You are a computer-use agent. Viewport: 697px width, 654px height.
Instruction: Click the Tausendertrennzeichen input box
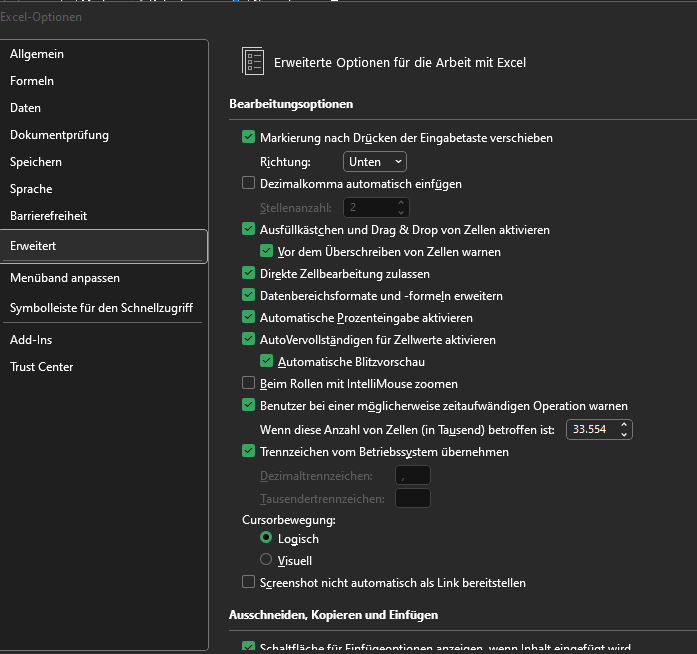point(413,498)
